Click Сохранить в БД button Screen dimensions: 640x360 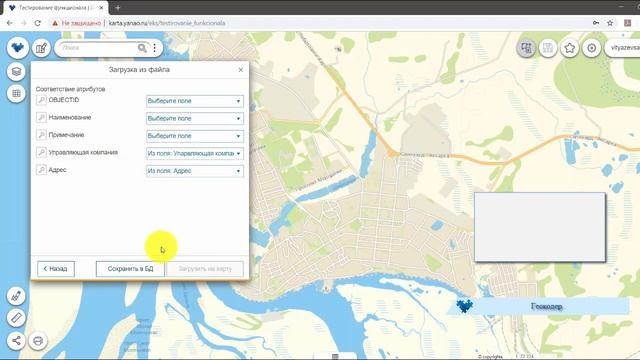pyautogui.click(x=130, y=269)
